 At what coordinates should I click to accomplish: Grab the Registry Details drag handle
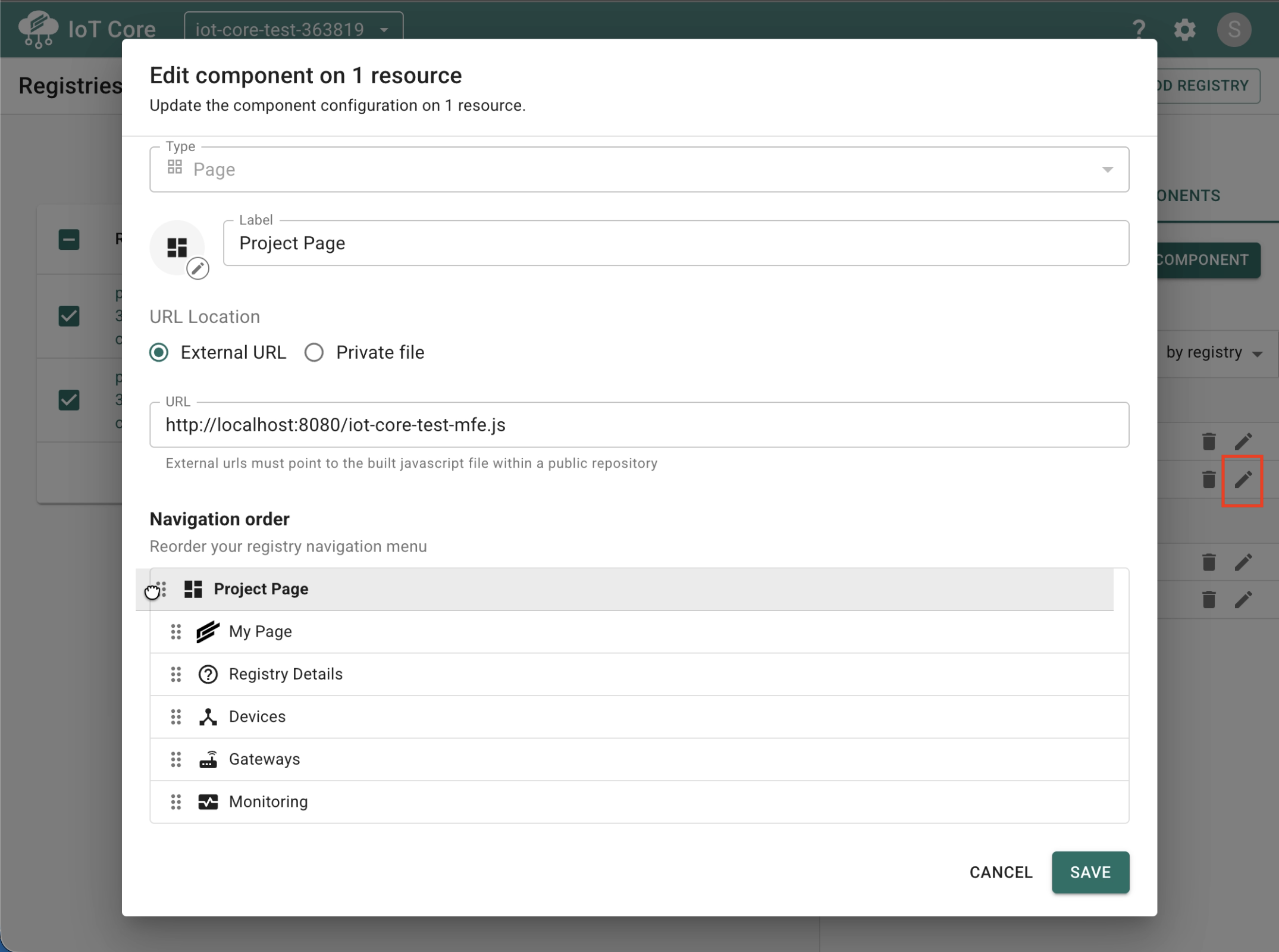tap(176, 674)
